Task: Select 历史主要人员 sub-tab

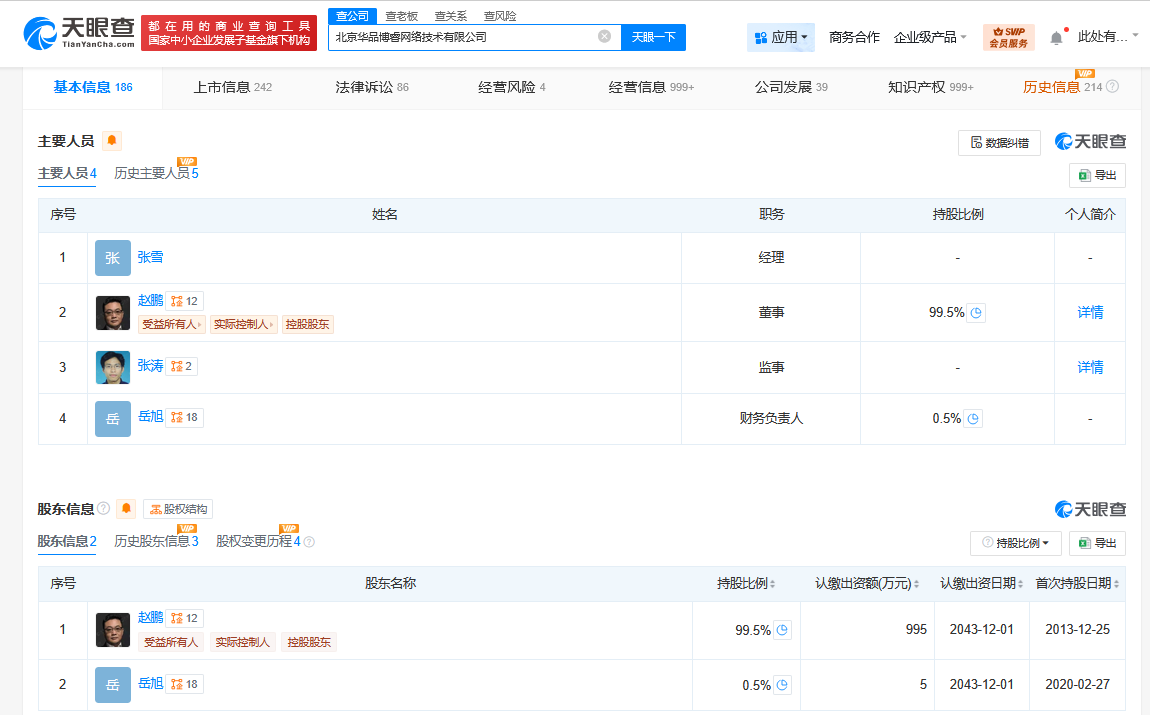Action: (x=155, y=174)
